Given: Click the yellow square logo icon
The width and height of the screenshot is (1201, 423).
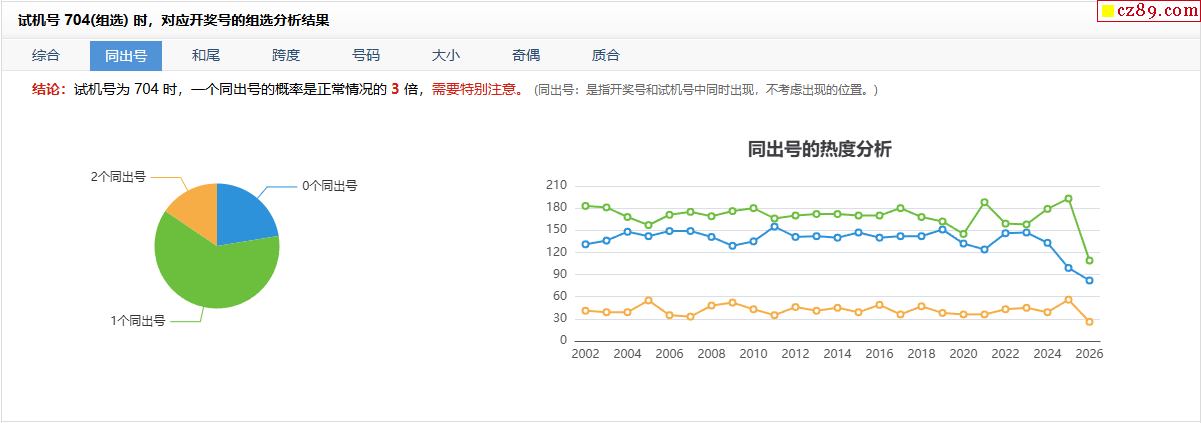Looking at the screenshot, I should (x=1108, y=12).
